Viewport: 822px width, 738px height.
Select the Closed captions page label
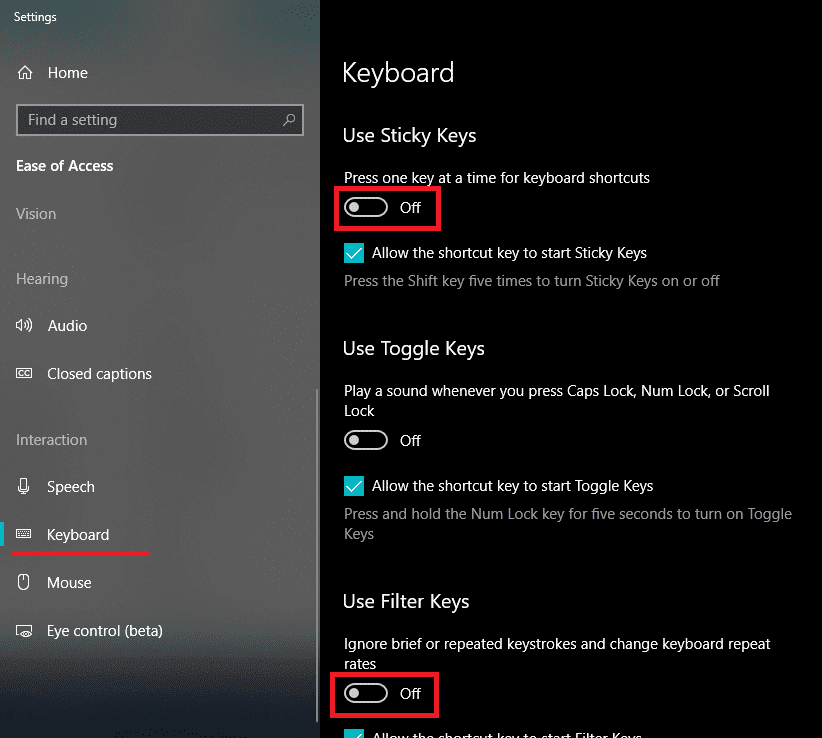(x=99, y=373)
